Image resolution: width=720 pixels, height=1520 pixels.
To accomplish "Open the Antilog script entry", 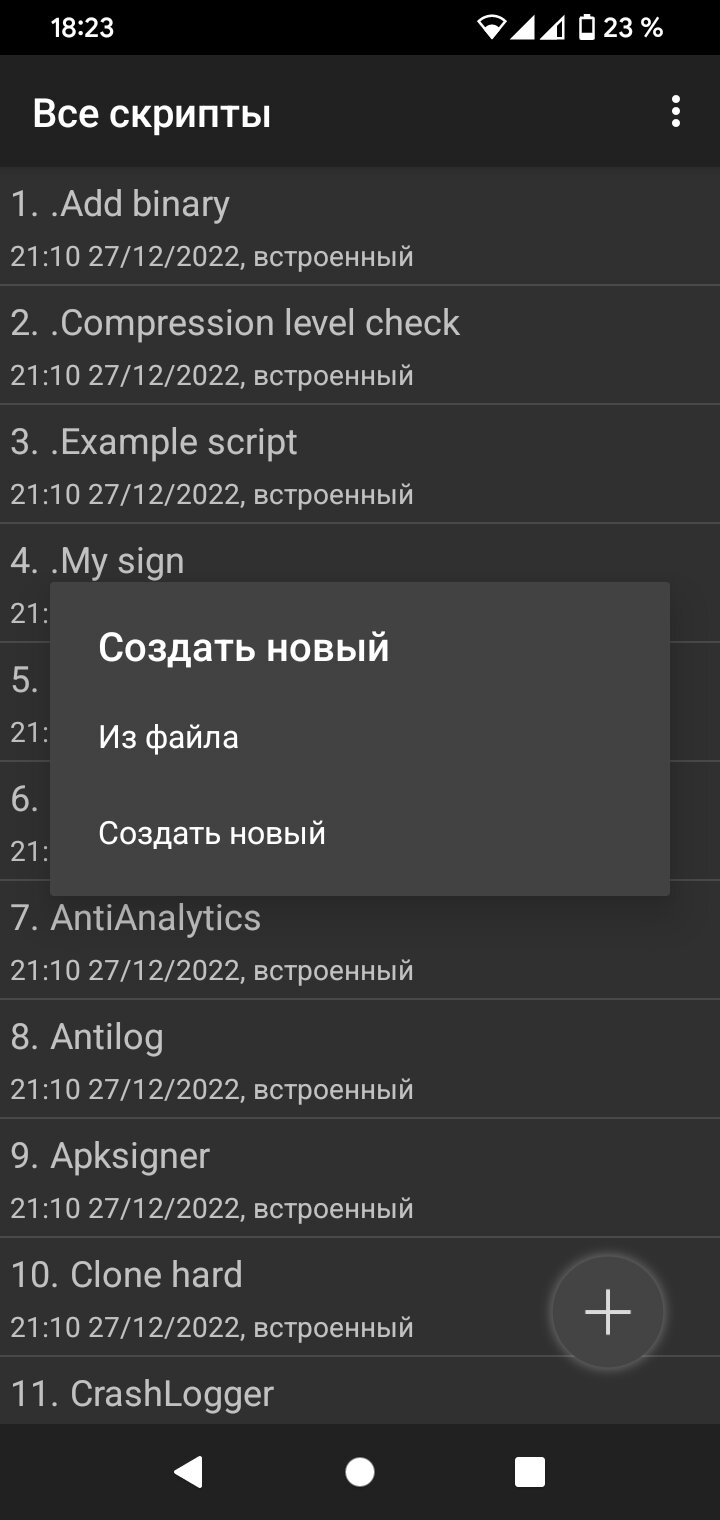I will (360, 1060).
